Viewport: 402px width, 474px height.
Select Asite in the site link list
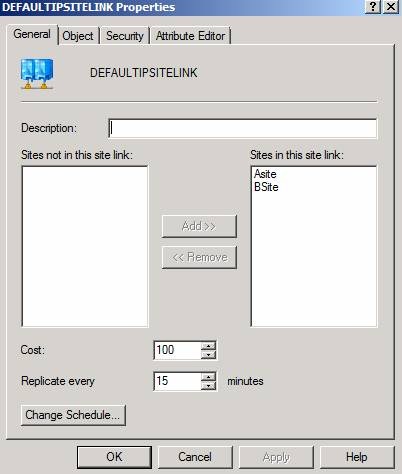tap(265, 174)
